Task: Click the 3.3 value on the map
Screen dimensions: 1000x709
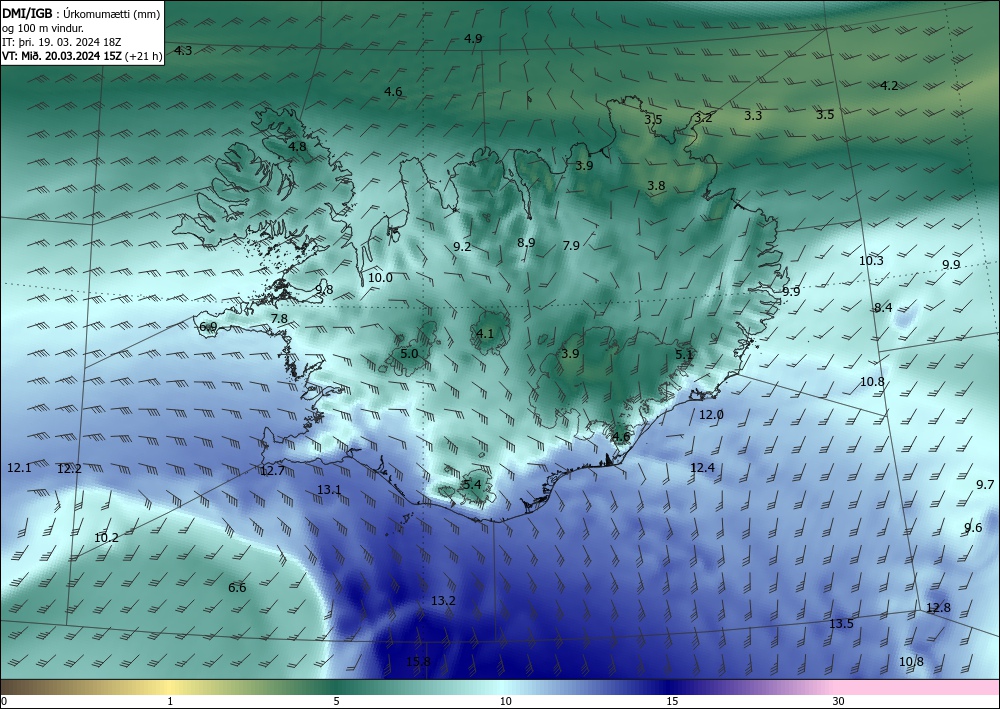Action: coord(753,115)
